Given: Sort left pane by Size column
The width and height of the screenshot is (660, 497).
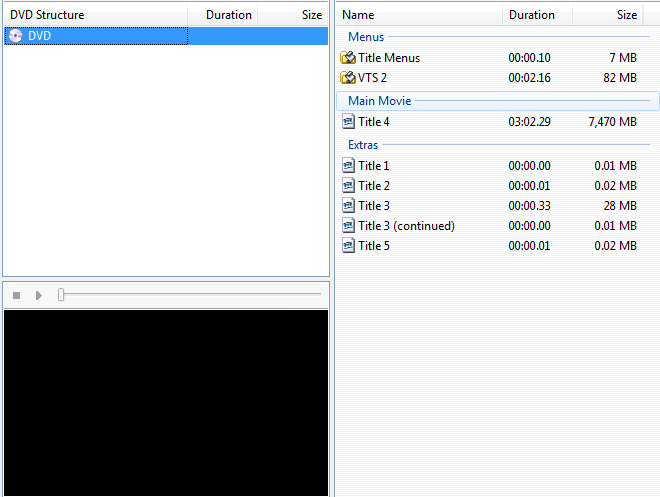Looking at the screenshot, I should click(293, 15).
